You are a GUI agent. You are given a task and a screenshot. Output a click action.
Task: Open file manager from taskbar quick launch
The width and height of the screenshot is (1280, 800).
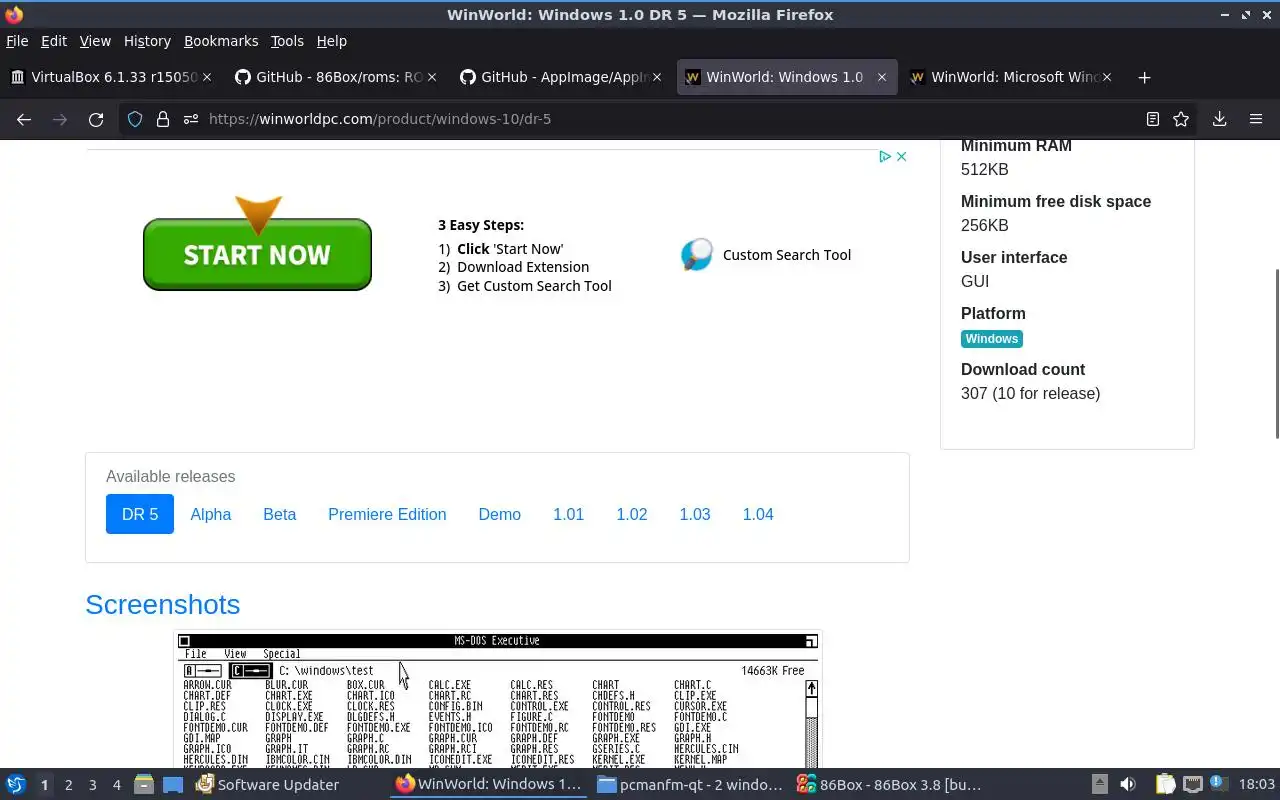tap(144, 785)
